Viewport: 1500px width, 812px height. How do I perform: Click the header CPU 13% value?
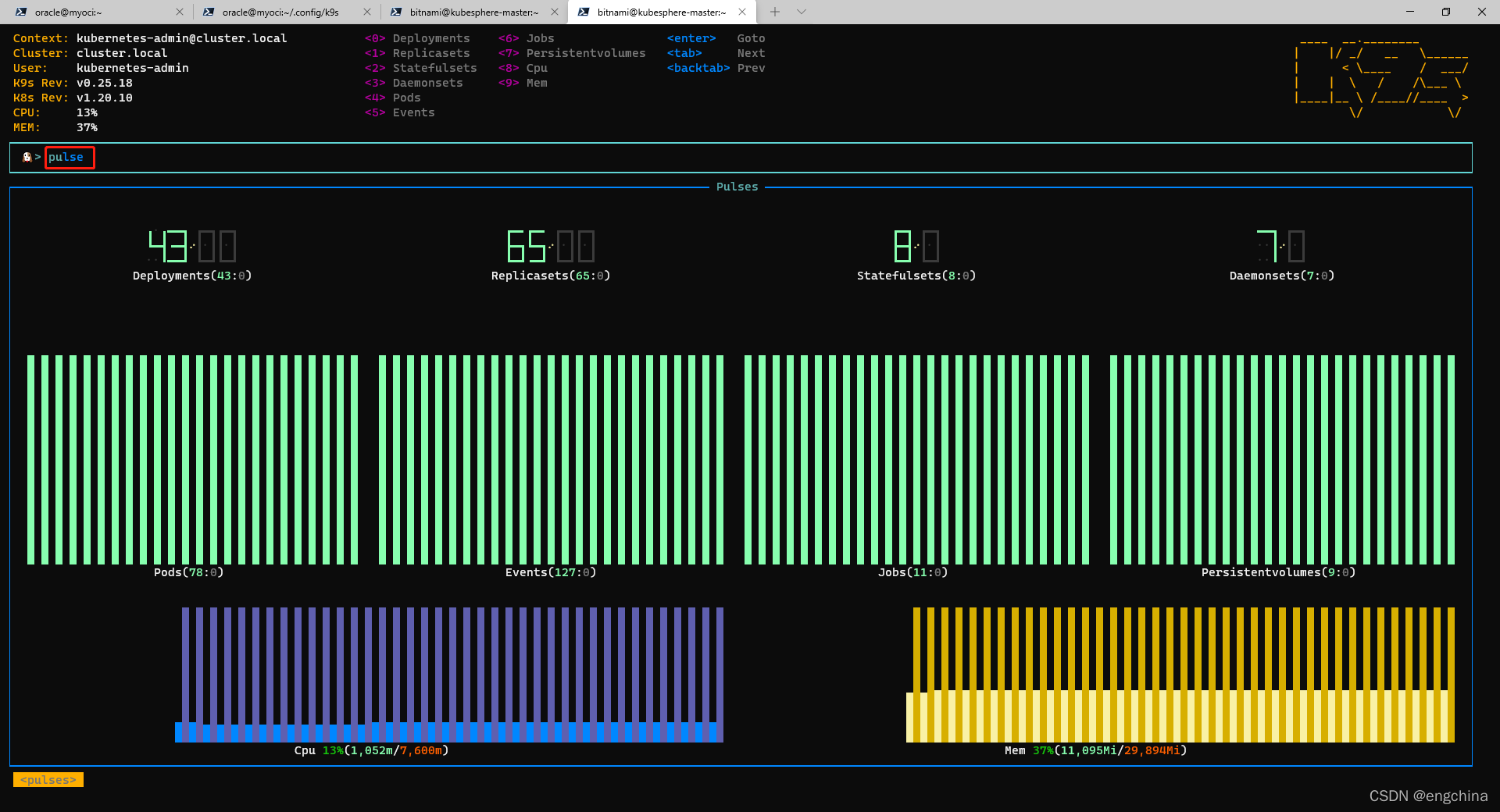coord(87,112)
